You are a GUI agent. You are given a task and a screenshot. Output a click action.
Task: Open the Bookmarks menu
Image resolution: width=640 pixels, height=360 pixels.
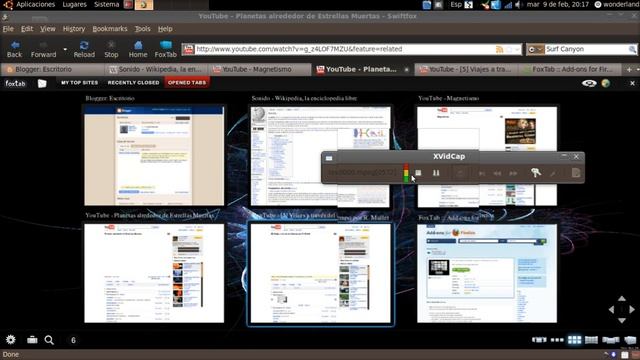[110, 29]
